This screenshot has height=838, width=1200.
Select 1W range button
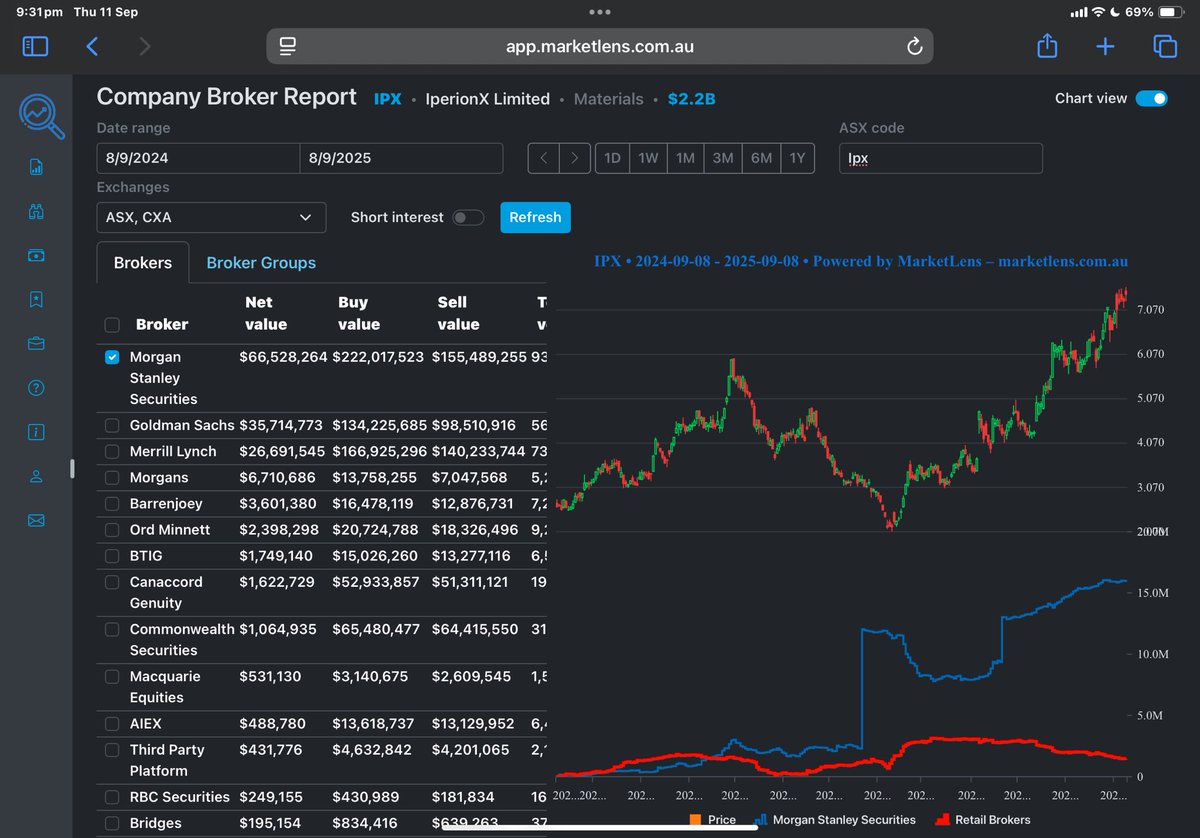pos(649,158)
